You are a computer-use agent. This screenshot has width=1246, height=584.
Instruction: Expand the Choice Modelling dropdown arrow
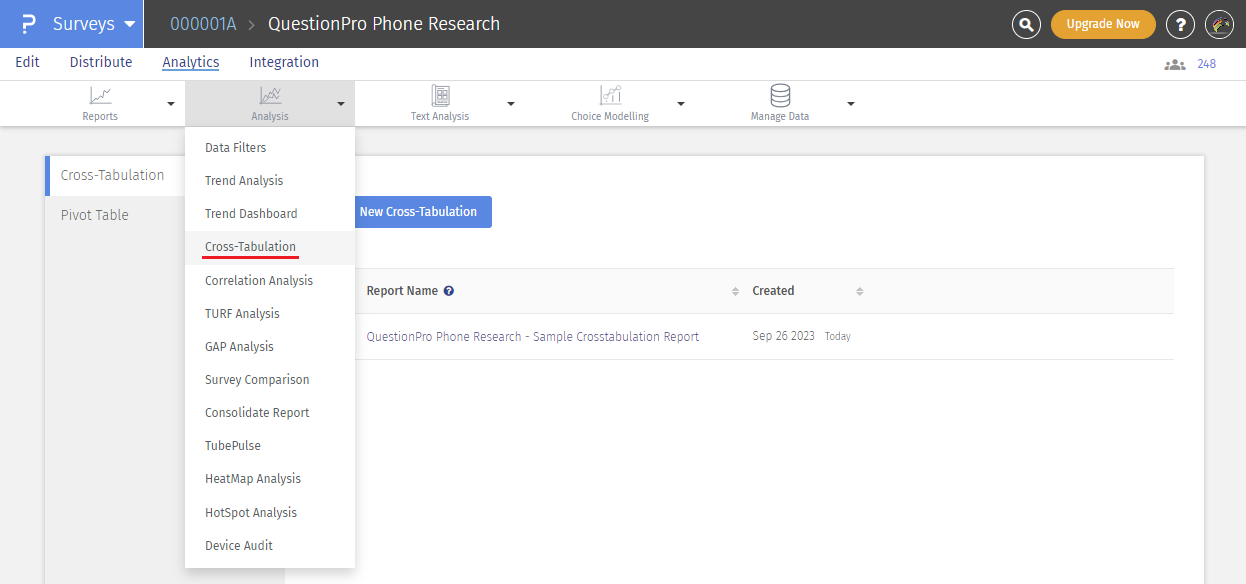[681, 103]
